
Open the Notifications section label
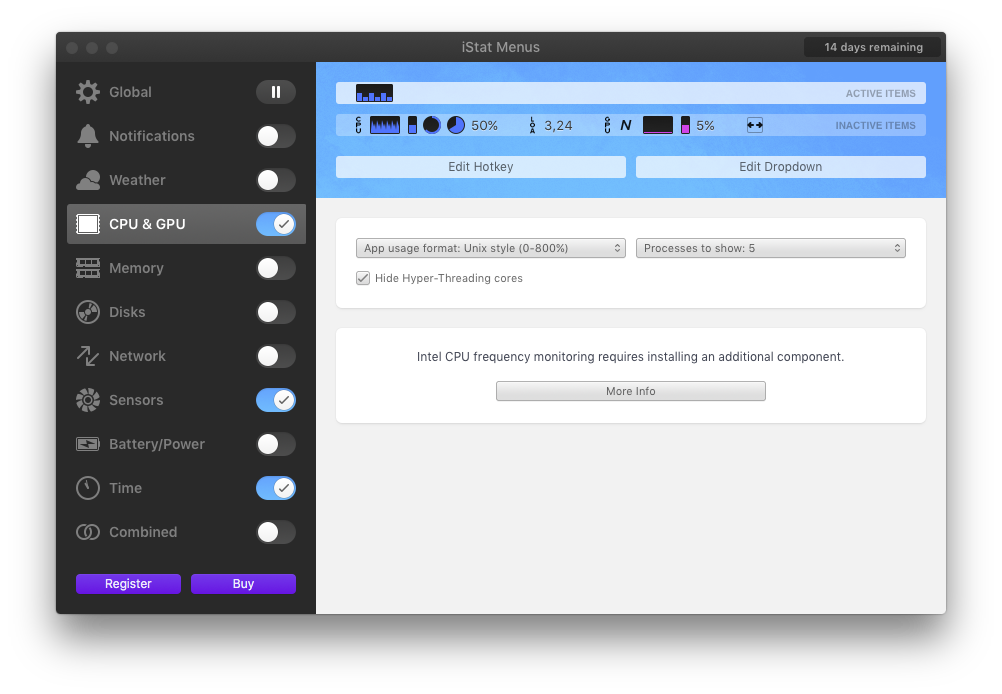pos(152,136)
